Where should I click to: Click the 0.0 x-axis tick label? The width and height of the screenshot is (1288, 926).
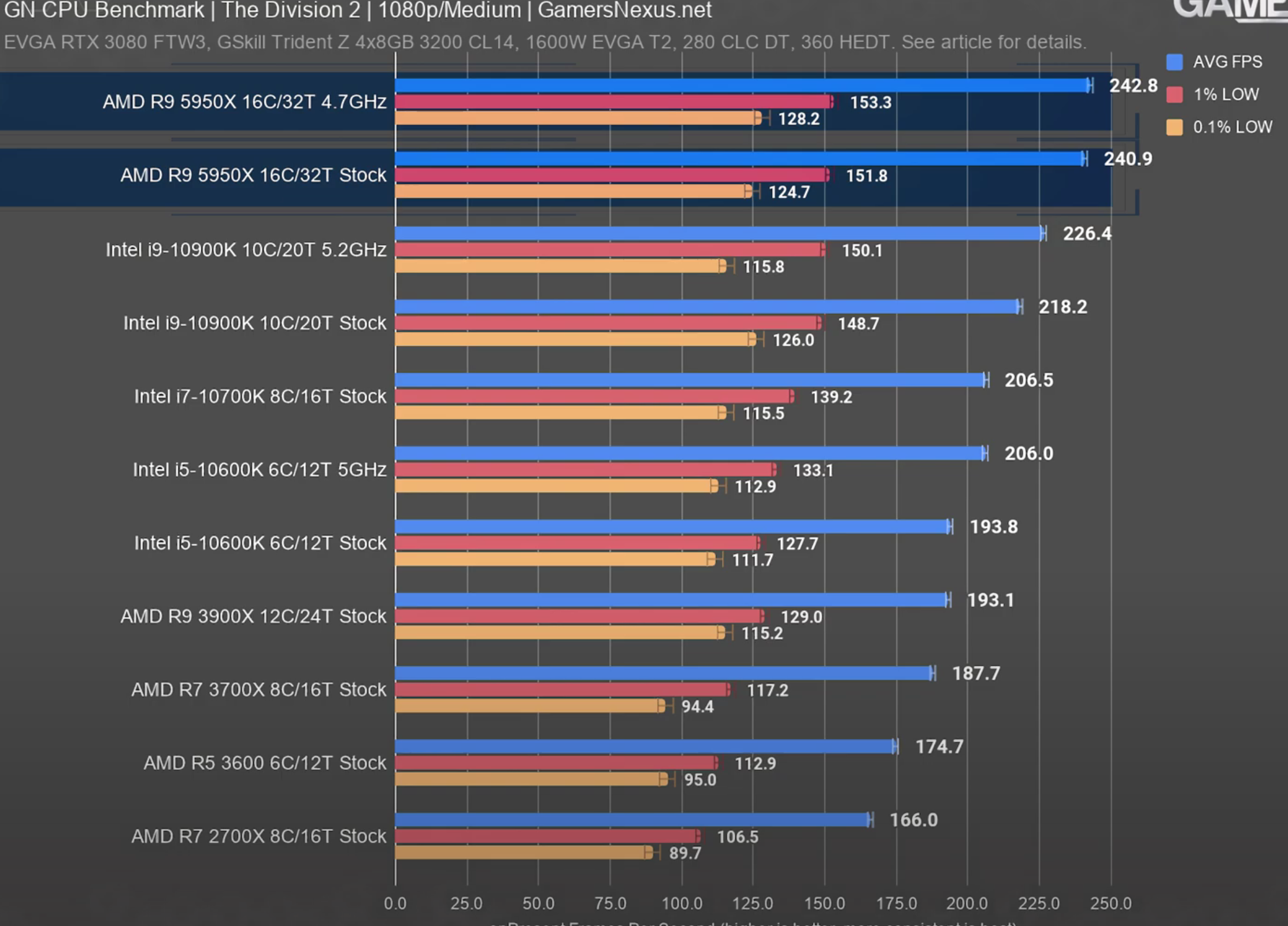coord(395,904)
